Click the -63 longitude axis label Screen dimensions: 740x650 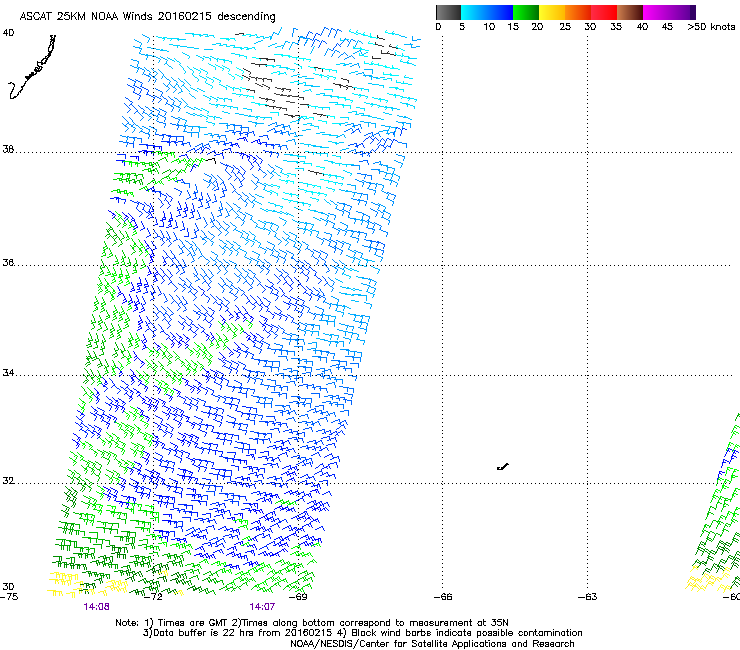point(586,597)
